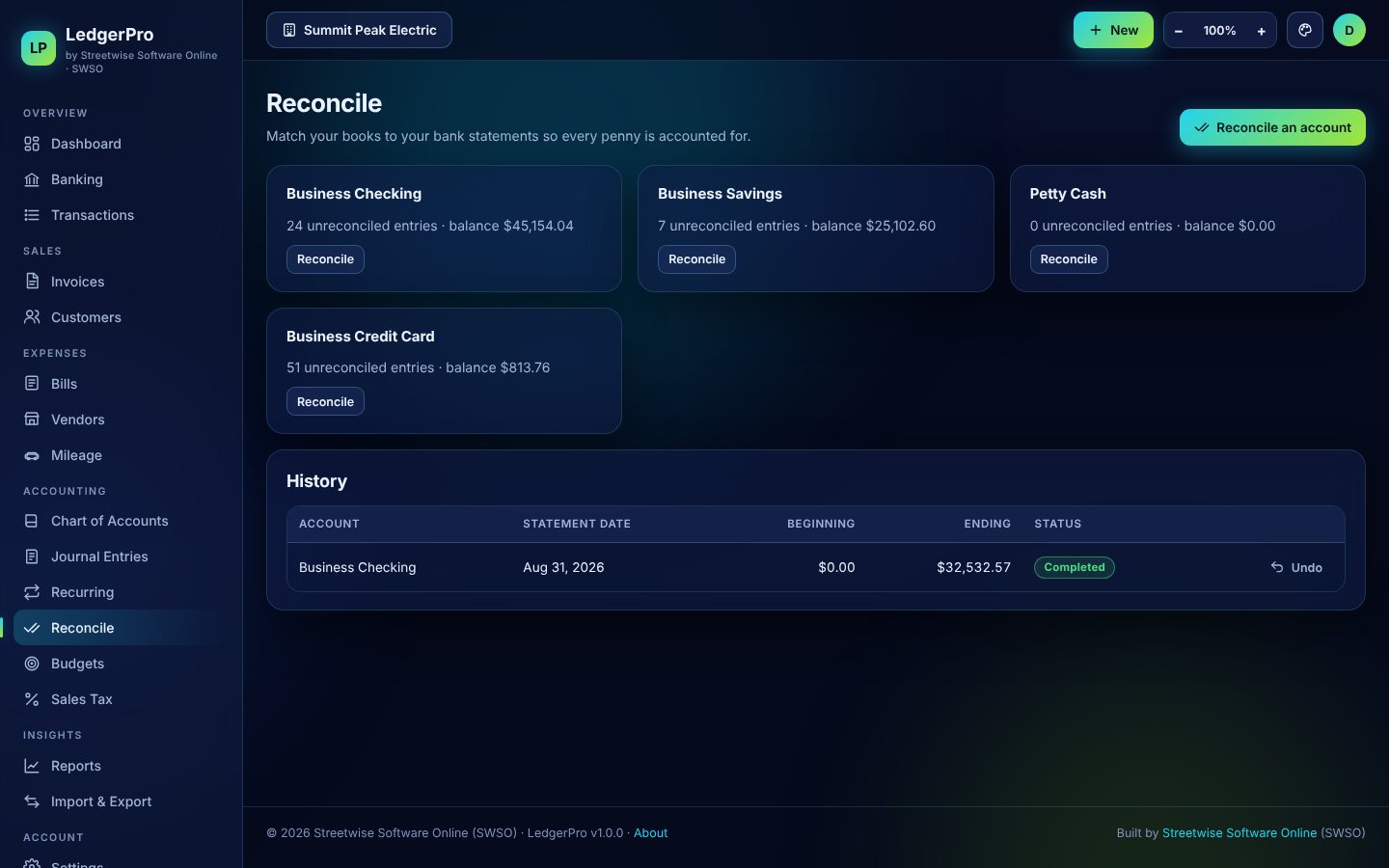Click the Budgets target icon

(32, 664)
